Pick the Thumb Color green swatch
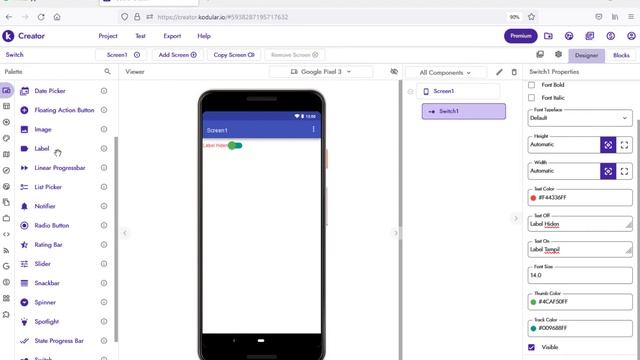640x360 pixels. [533, 302]
